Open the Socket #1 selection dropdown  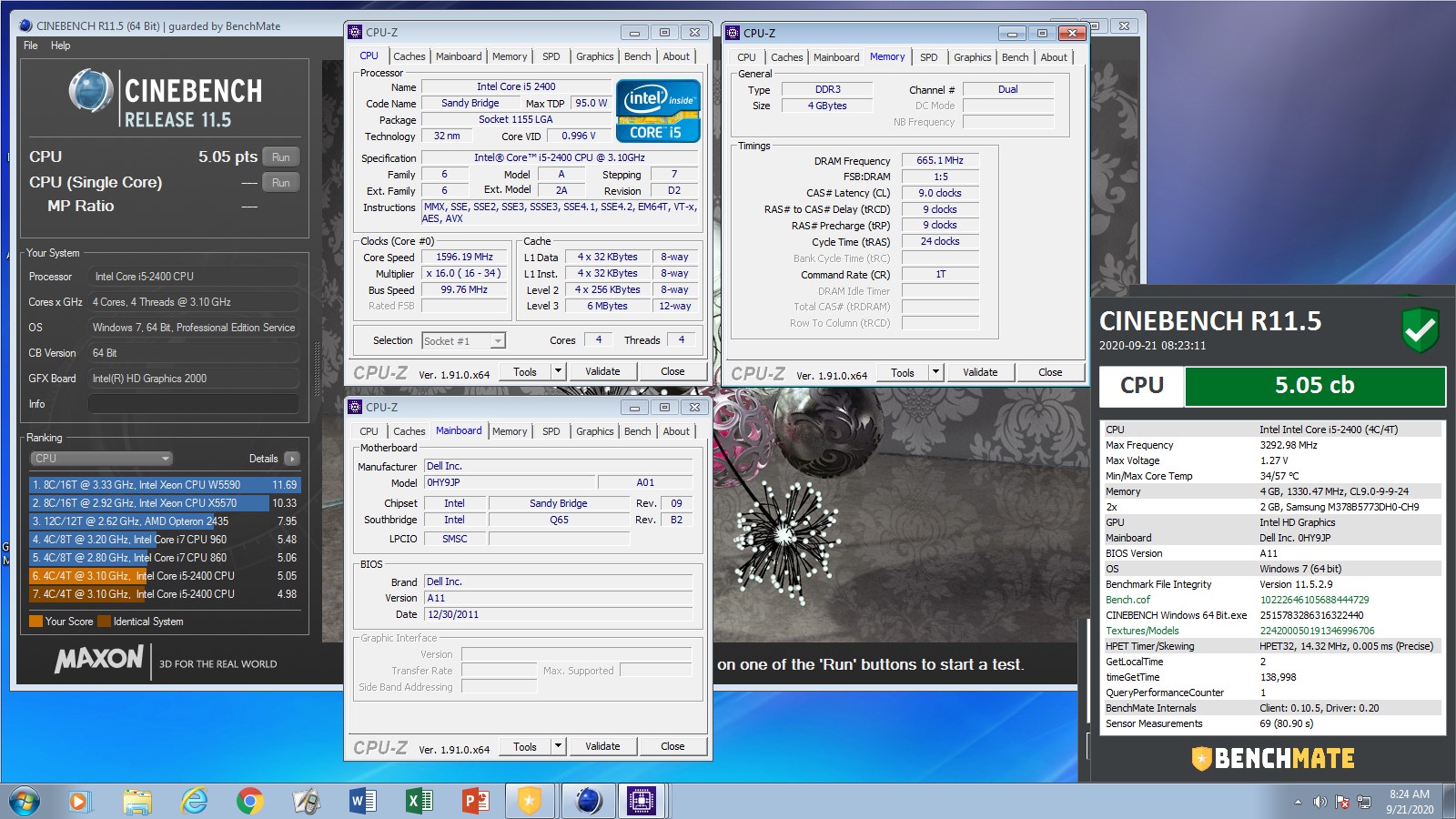(463, 341)
